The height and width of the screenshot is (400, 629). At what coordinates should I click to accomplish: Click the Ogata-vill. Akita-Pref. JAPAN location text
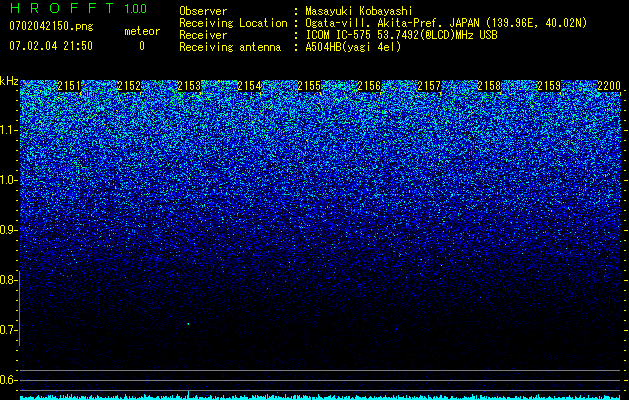tap(446, 23)
